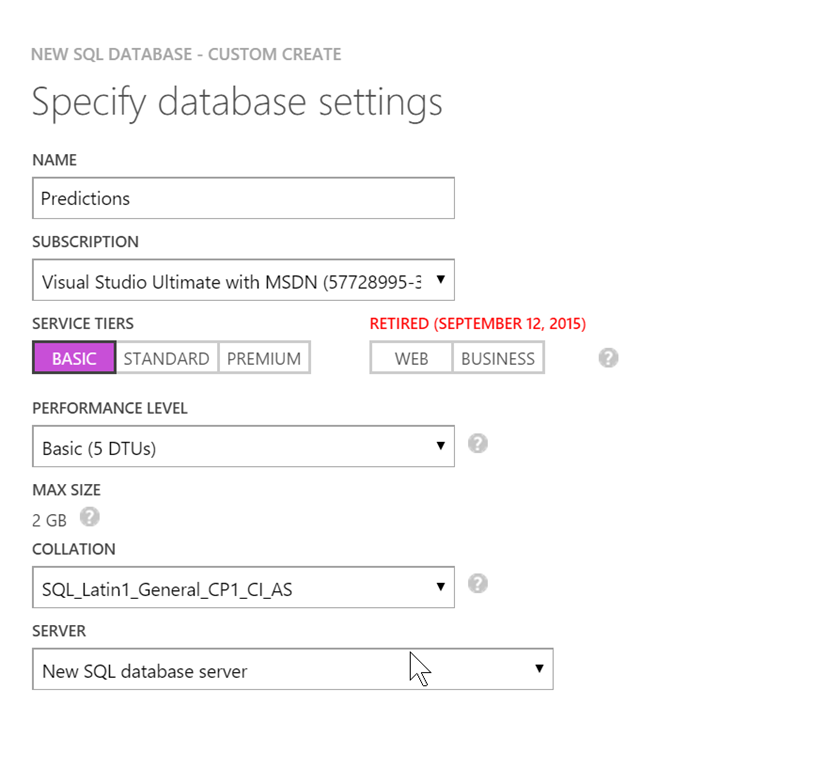
Task: Click arrow on SQL_Latin1_General_CP1_CI_AS box
Action: [440, 587]
